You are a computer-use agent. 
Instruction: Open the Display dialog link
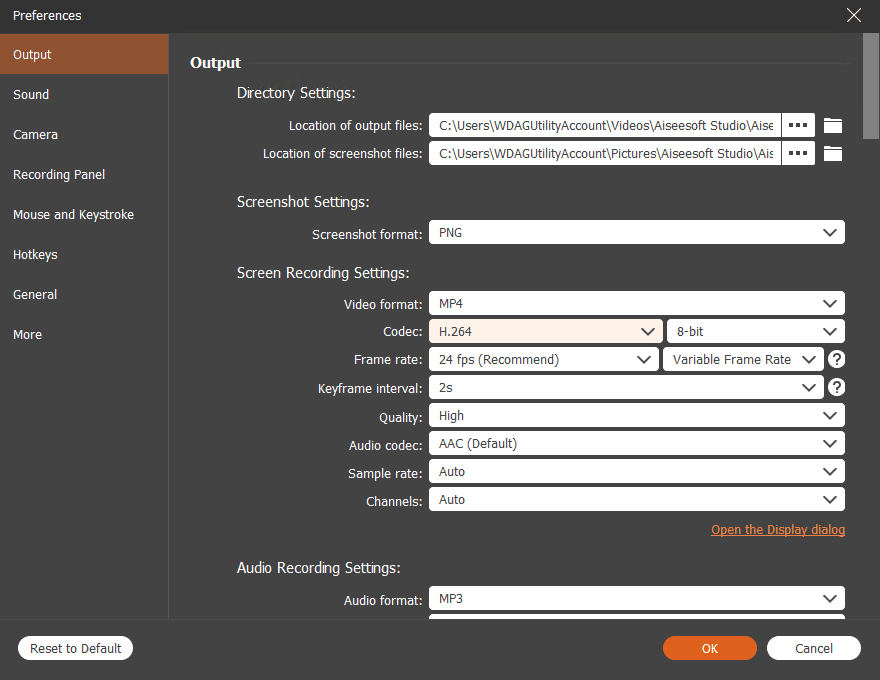tap(778, 530)
